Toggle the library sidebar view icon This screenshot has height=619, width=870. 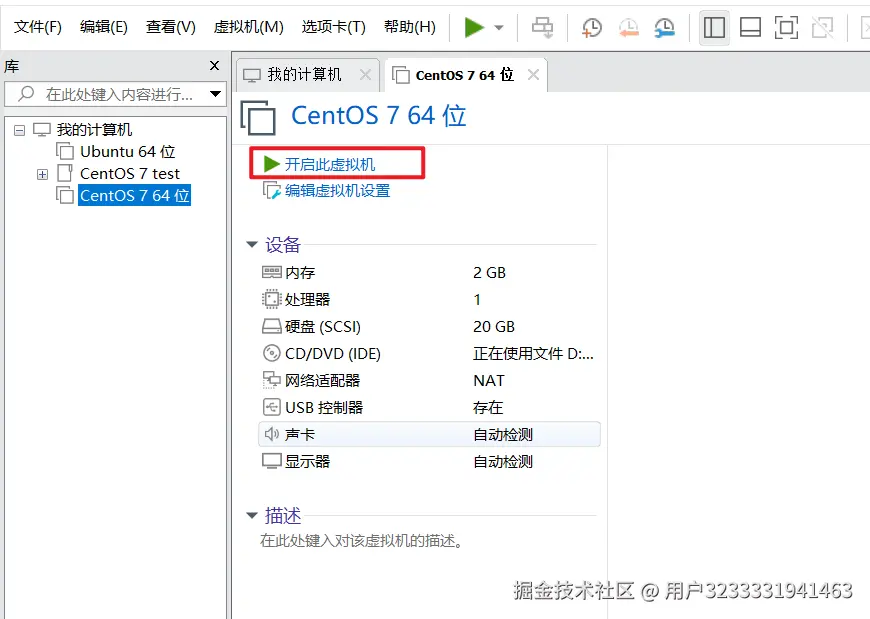714,27
